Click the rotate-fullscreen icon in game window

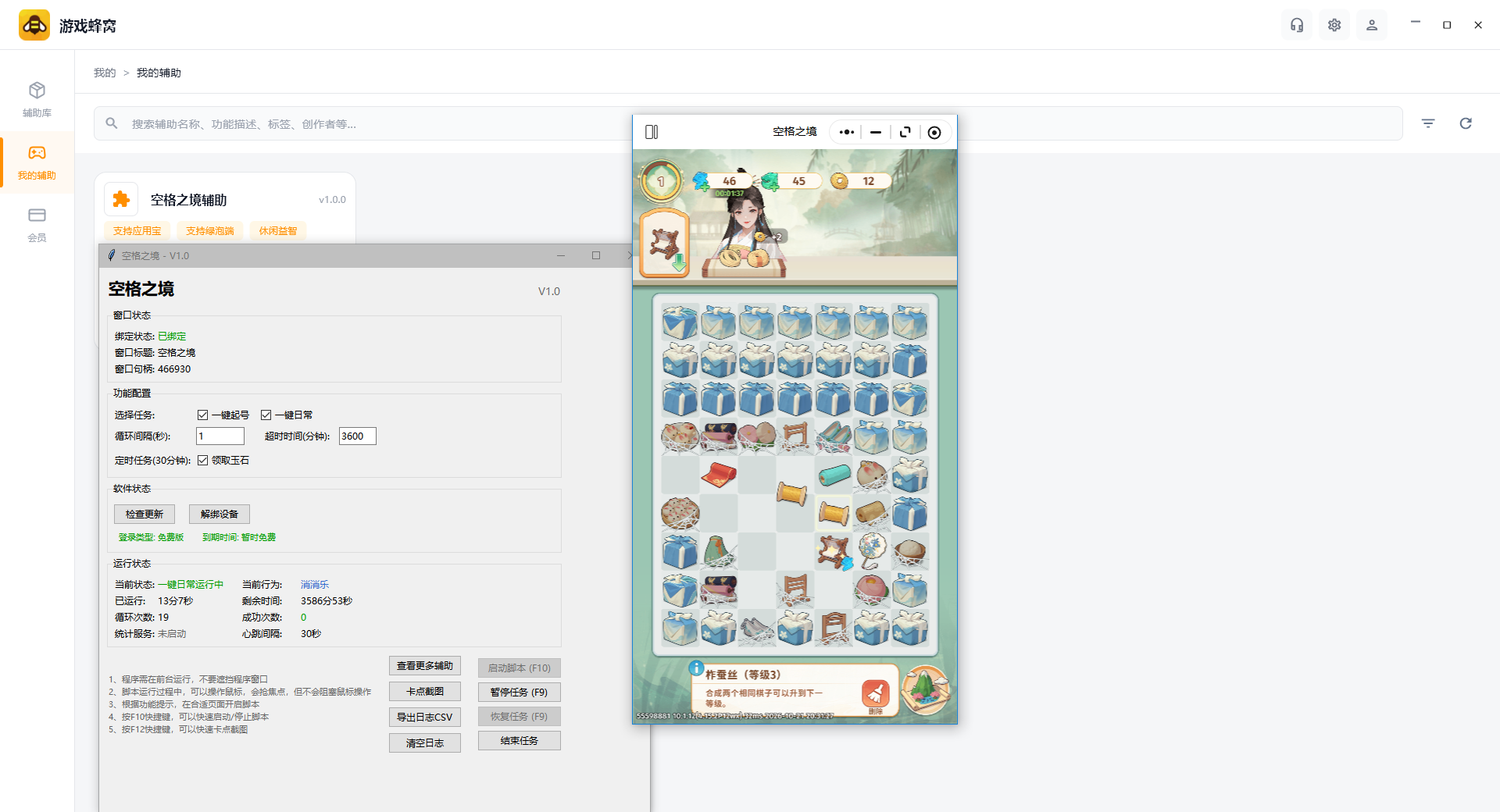coord(905,132)
